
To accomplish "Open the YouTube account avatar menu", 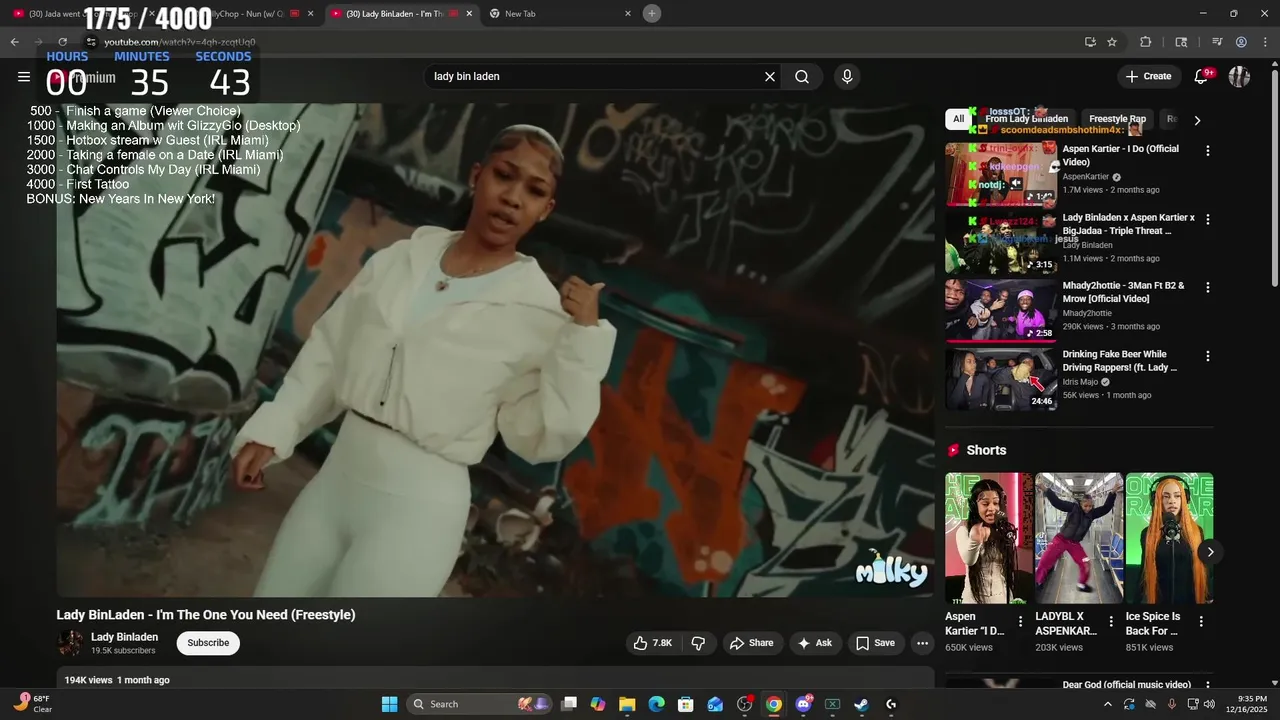I will pyautogui.click(x=1240, y=76).
